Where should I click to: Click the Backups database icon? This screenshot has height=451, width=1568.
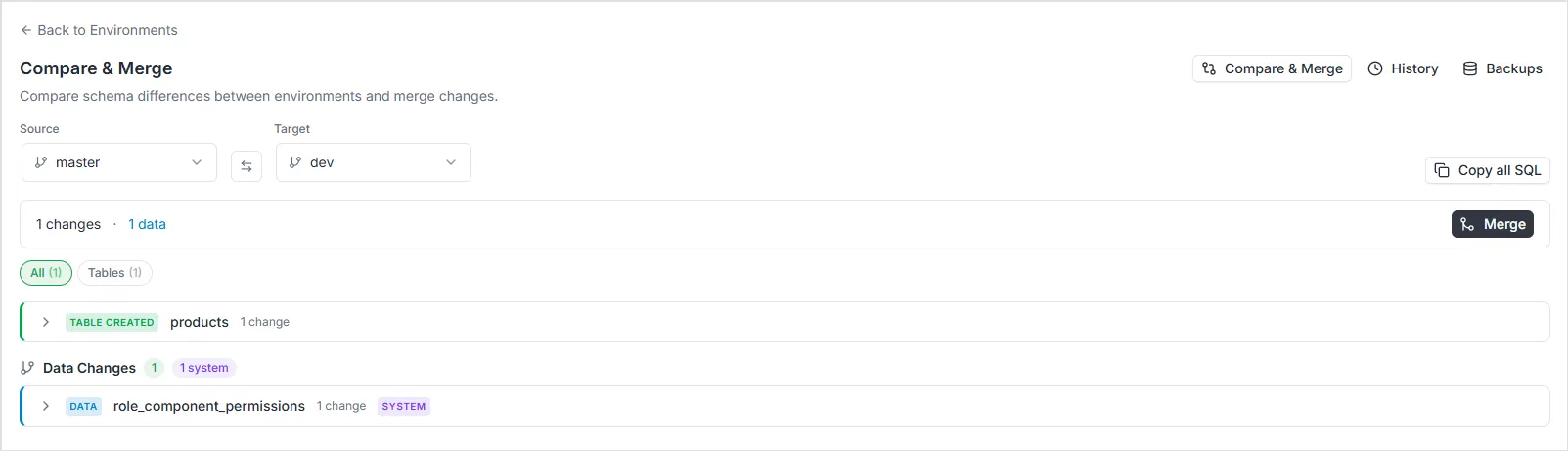point(1469,68)
